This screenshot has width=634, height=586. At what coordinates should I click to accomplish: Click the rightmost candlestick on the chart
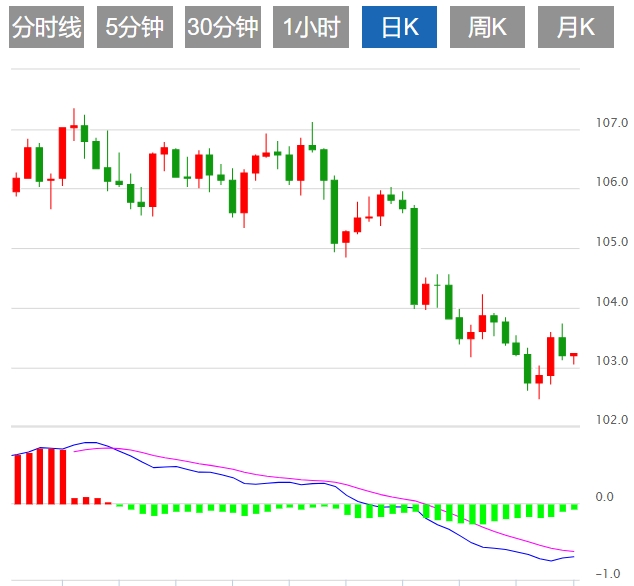pos(574,355)
